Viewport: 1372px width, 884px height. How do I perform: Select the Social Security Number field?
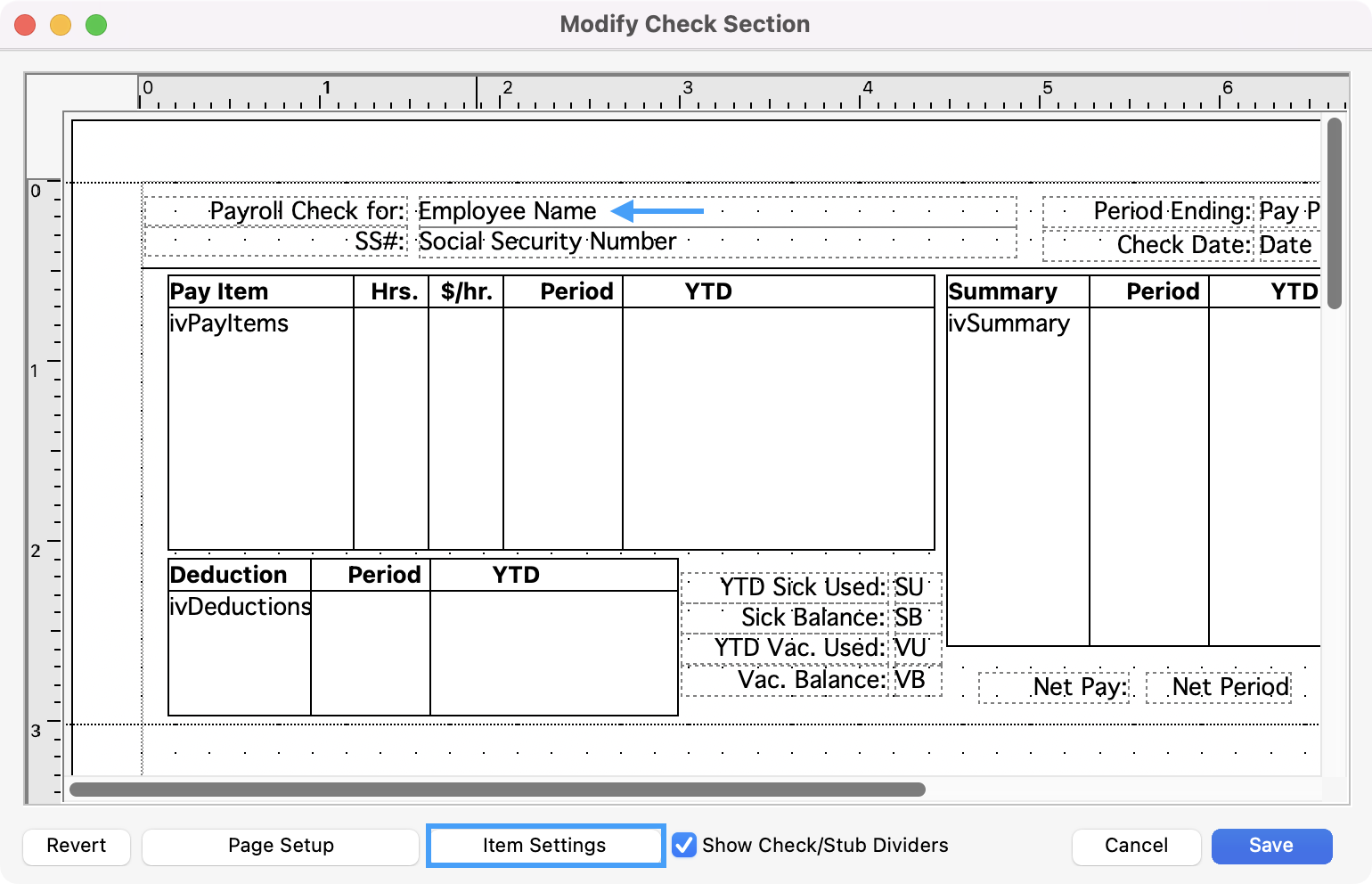[547, 241]
